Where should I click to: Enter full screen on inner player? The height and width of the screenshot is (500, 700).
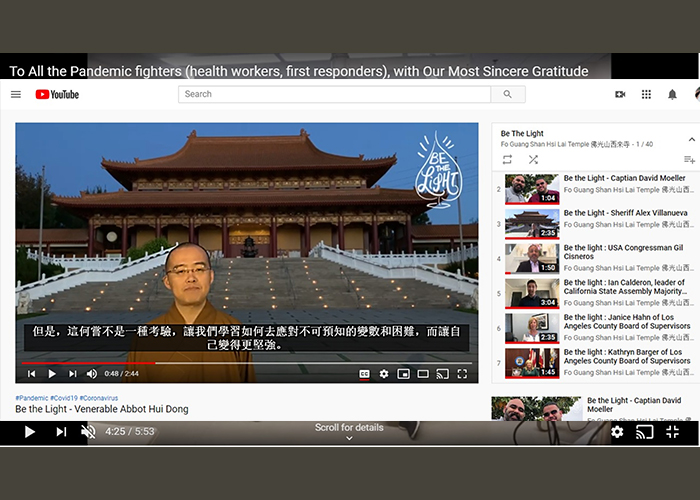pyautogui.click(x=462, y=374)
